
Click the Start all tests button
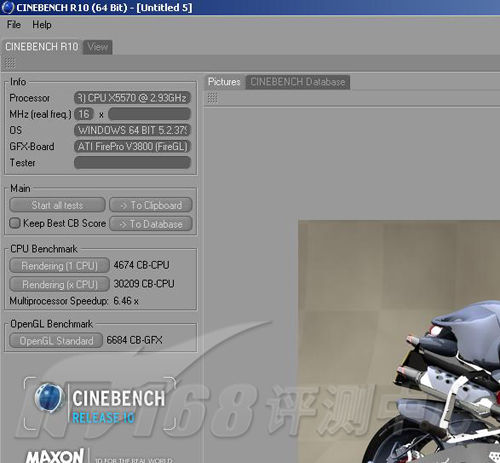(57, 205)
